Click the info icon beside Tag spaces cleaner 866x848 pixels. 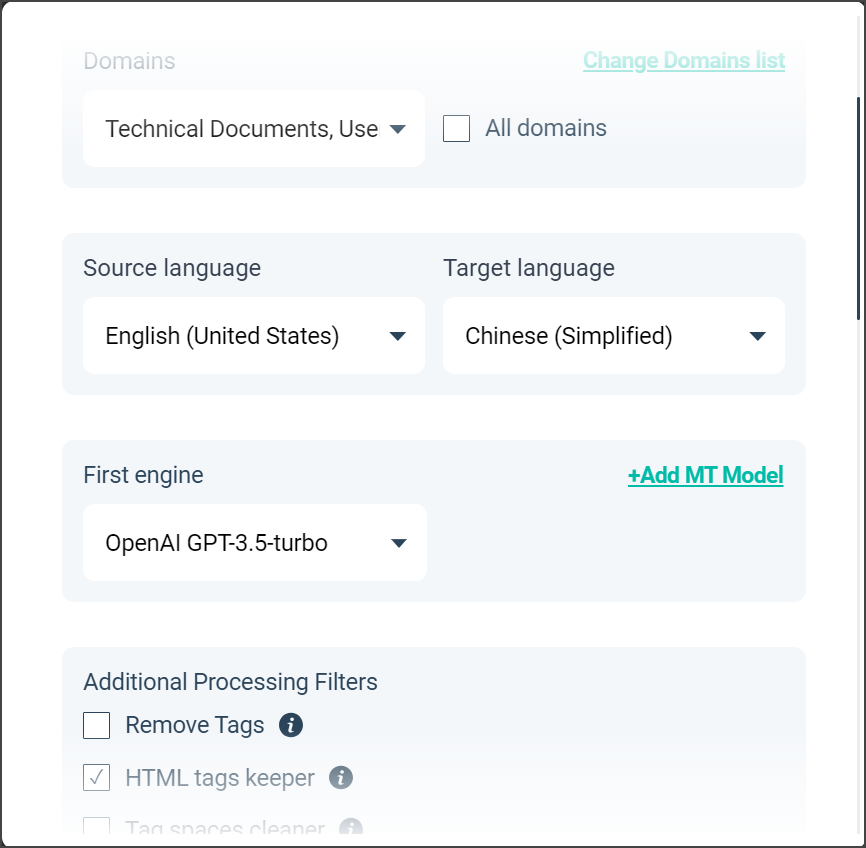pos(350,828)
